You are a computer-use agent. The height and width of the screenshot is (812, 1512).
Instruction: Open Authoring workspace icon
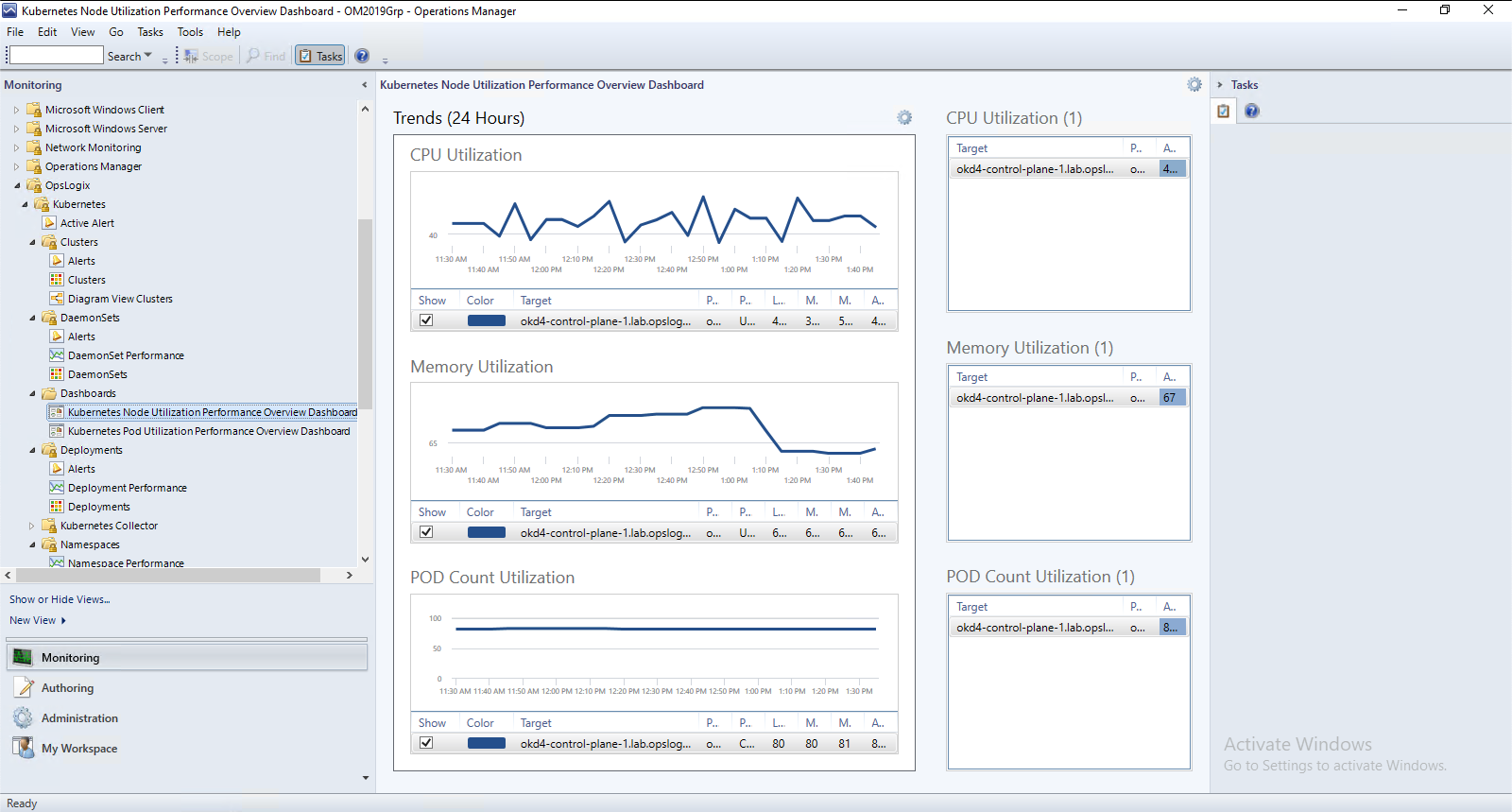pos(23,688)
